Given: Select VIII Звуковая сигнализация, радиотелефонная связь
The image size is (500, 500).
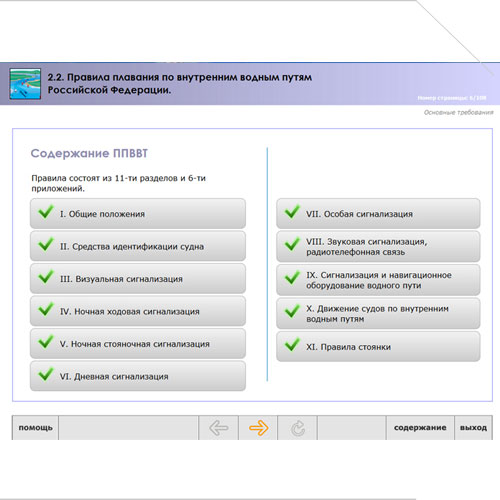Looking at the screenshot, I should pyautogui.click(x=378, y=246).
